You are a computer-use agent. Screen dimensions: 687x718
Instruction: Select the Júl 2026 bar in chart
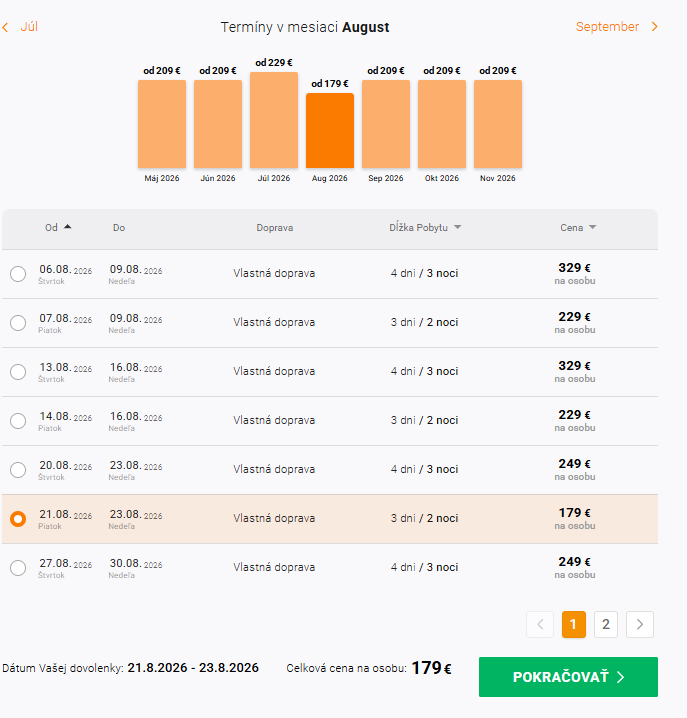click(x=274, y=121)
